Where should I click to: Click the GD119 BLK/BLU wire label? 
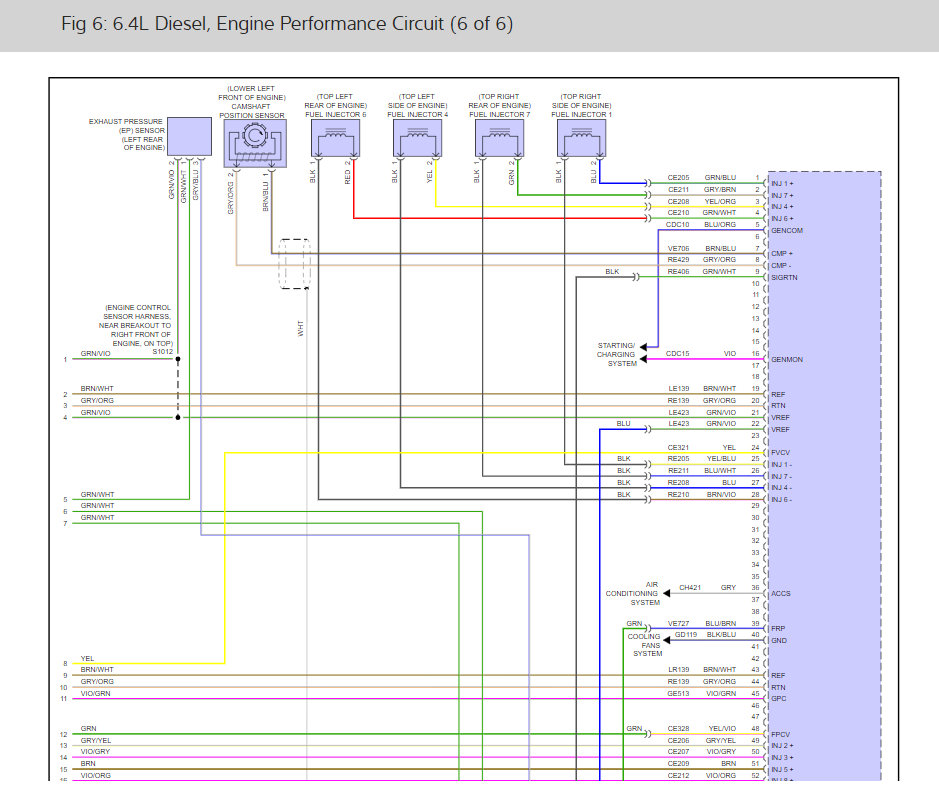tap(705, 634)
